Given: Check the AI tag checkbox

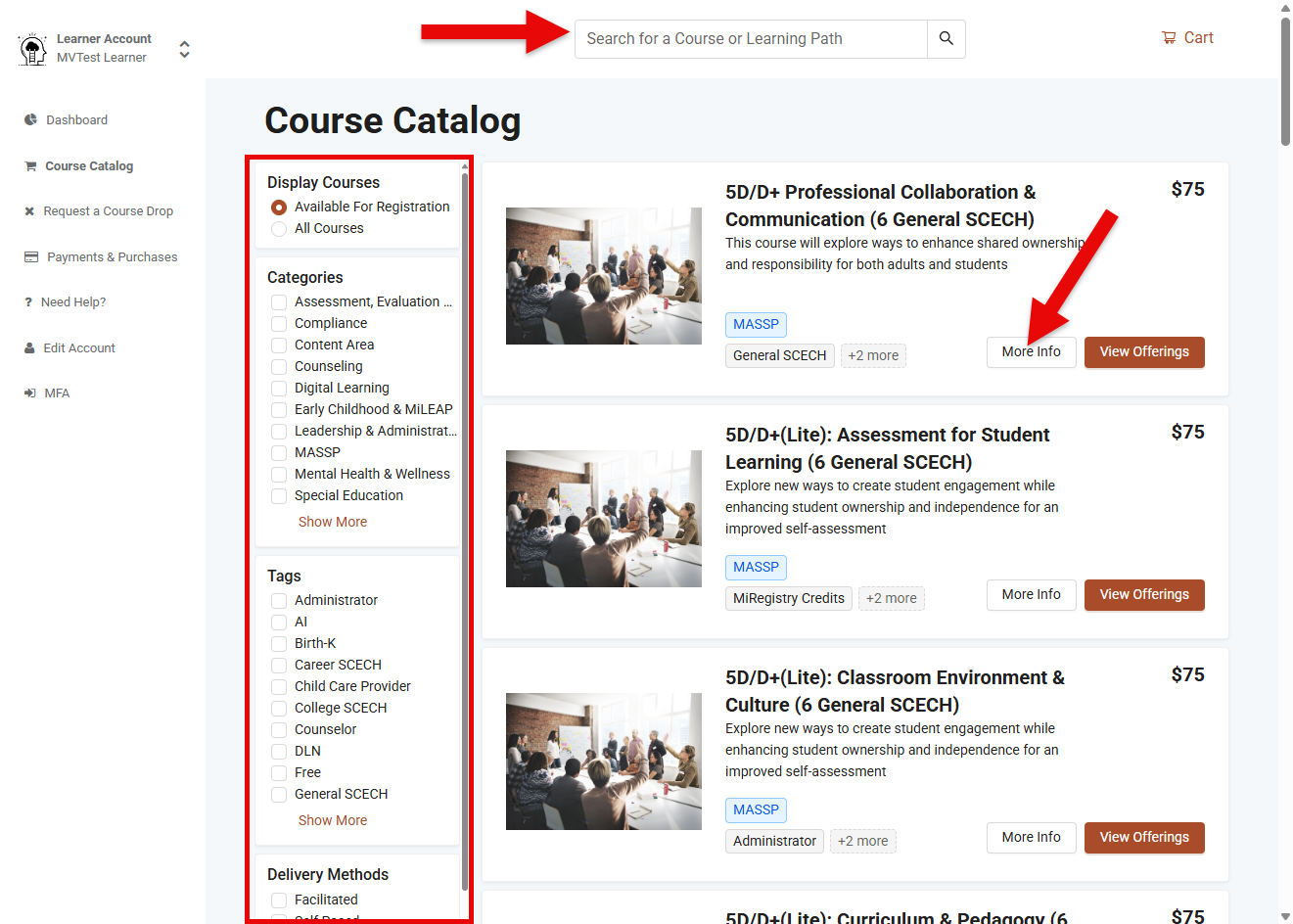Looking at the screenshot, I should [279, 623].
